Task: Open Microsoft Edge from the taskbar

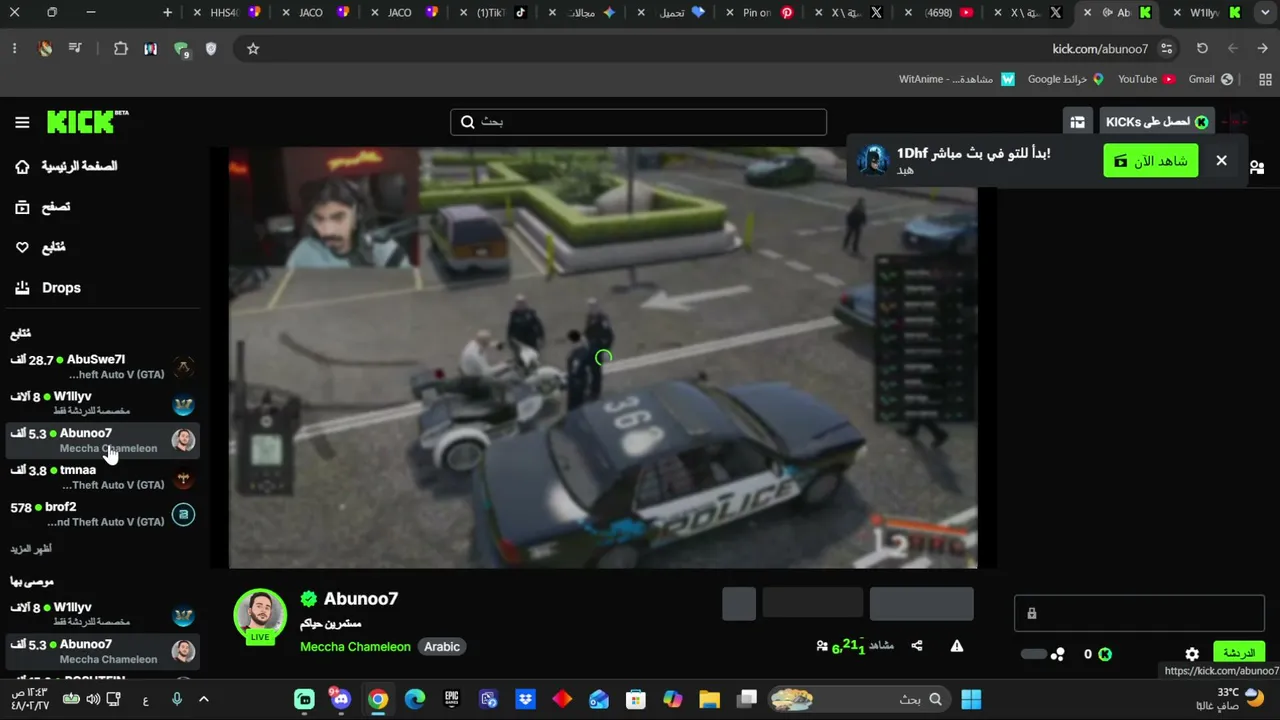Action: 414,699
